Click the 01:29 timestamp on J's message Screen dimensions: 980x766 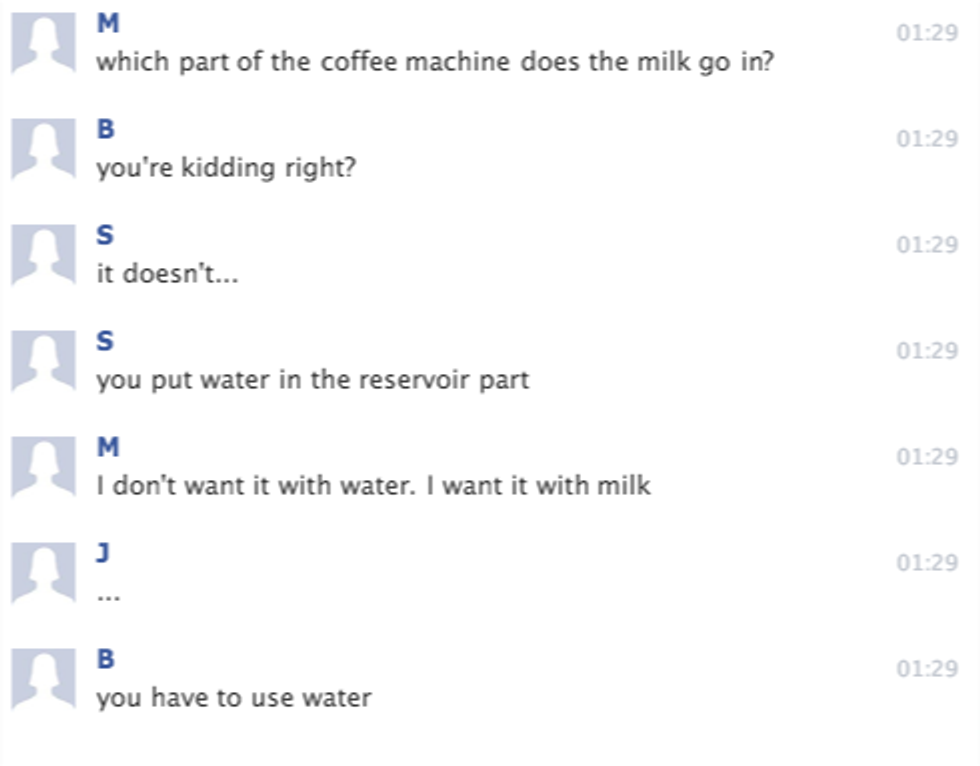pos(927,563)
